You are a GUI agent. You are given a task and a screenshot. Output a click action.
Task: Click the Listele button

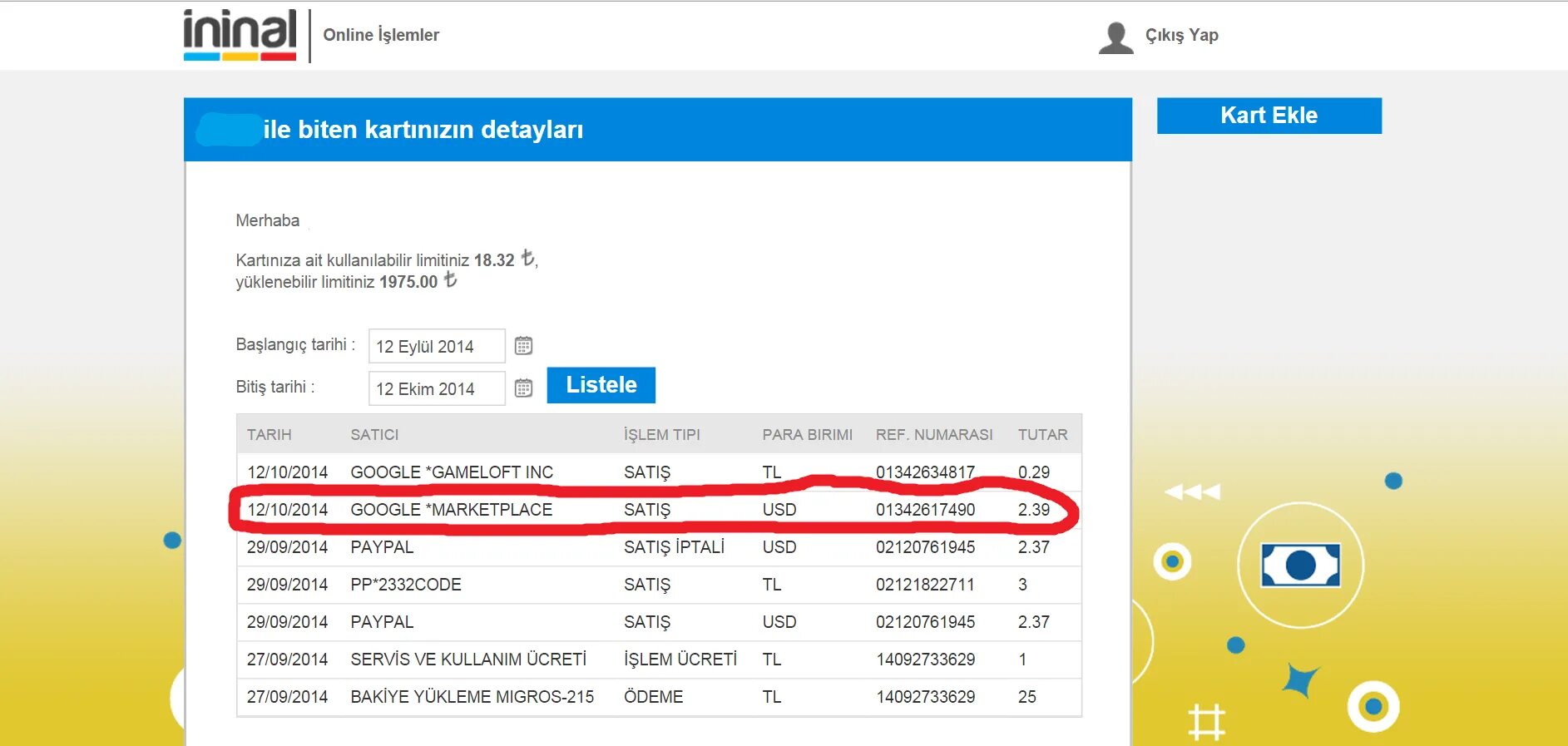[x=601, y=385]
